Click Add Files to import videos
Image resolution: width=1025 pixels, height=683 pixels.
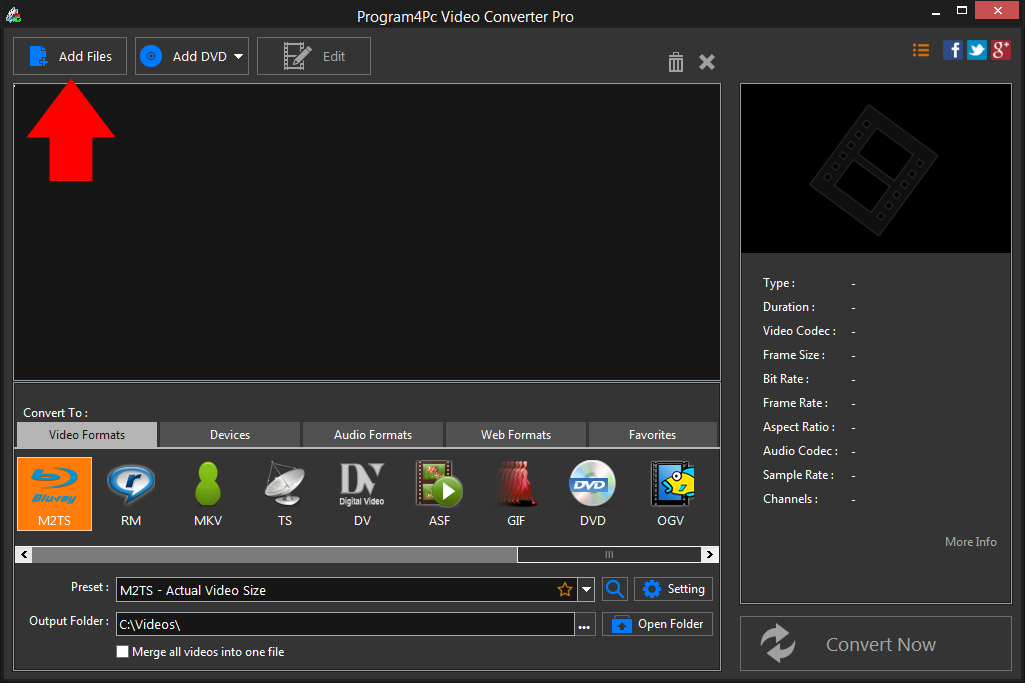click(x=69, y=56)
